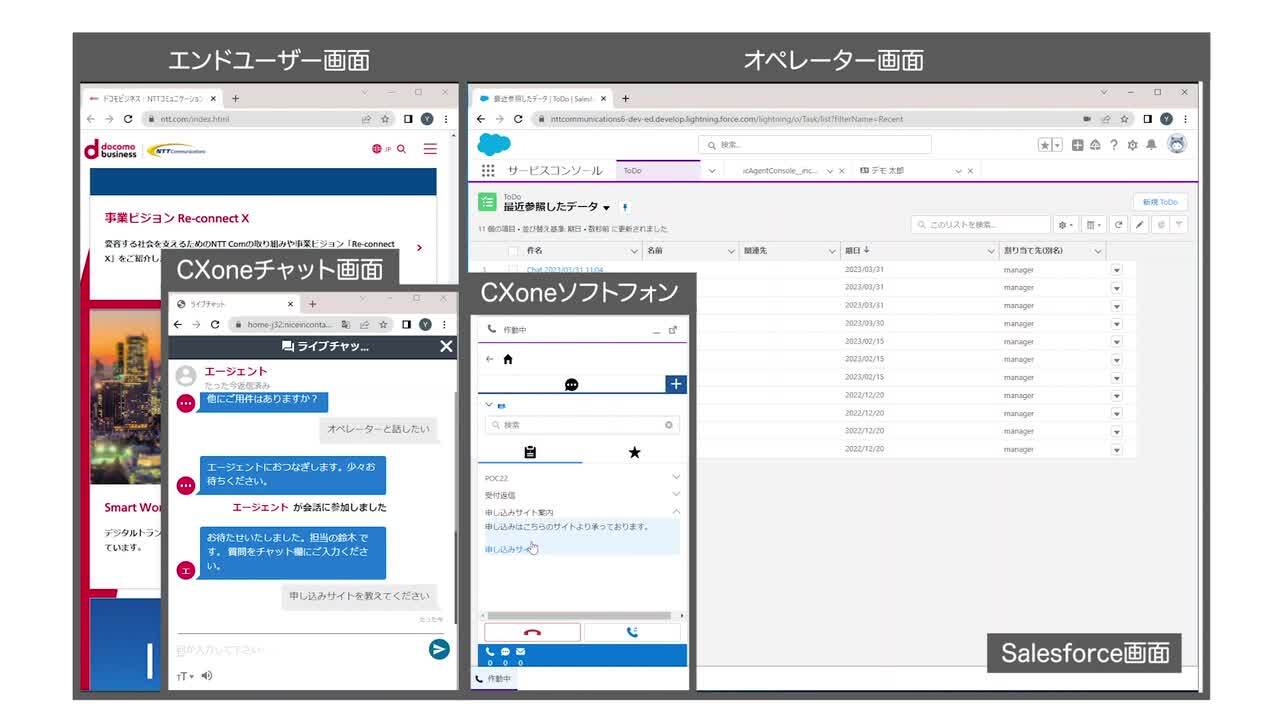
Task: Open the 事業ビジョン Re-connect X link
Action: (177, 218)
